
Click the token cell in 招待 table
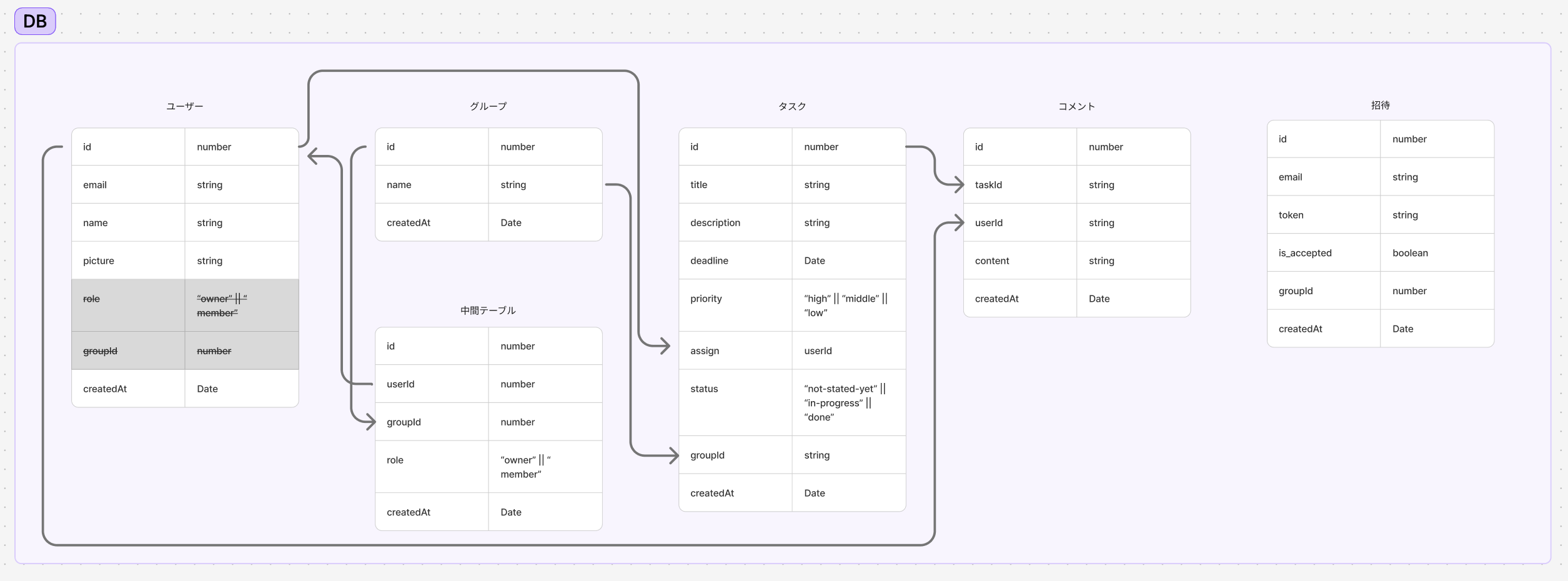[1324, 215]
